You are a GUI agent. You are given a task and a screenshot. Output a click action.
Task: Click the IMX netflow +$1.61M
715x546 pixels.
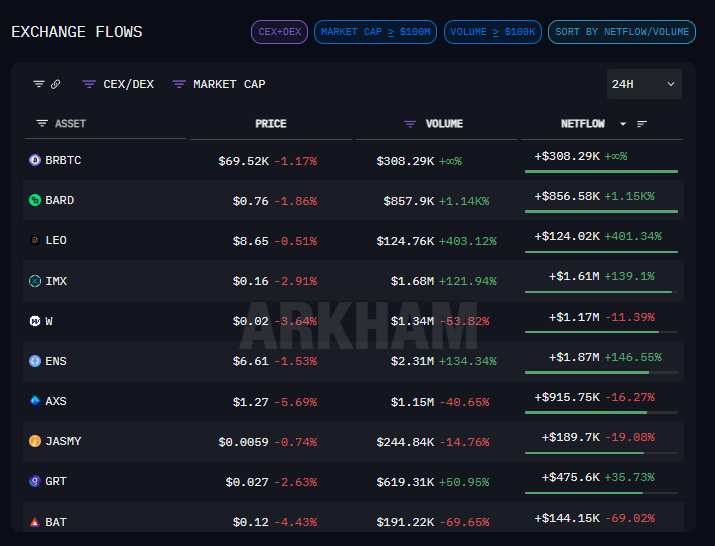click(575, 276)
